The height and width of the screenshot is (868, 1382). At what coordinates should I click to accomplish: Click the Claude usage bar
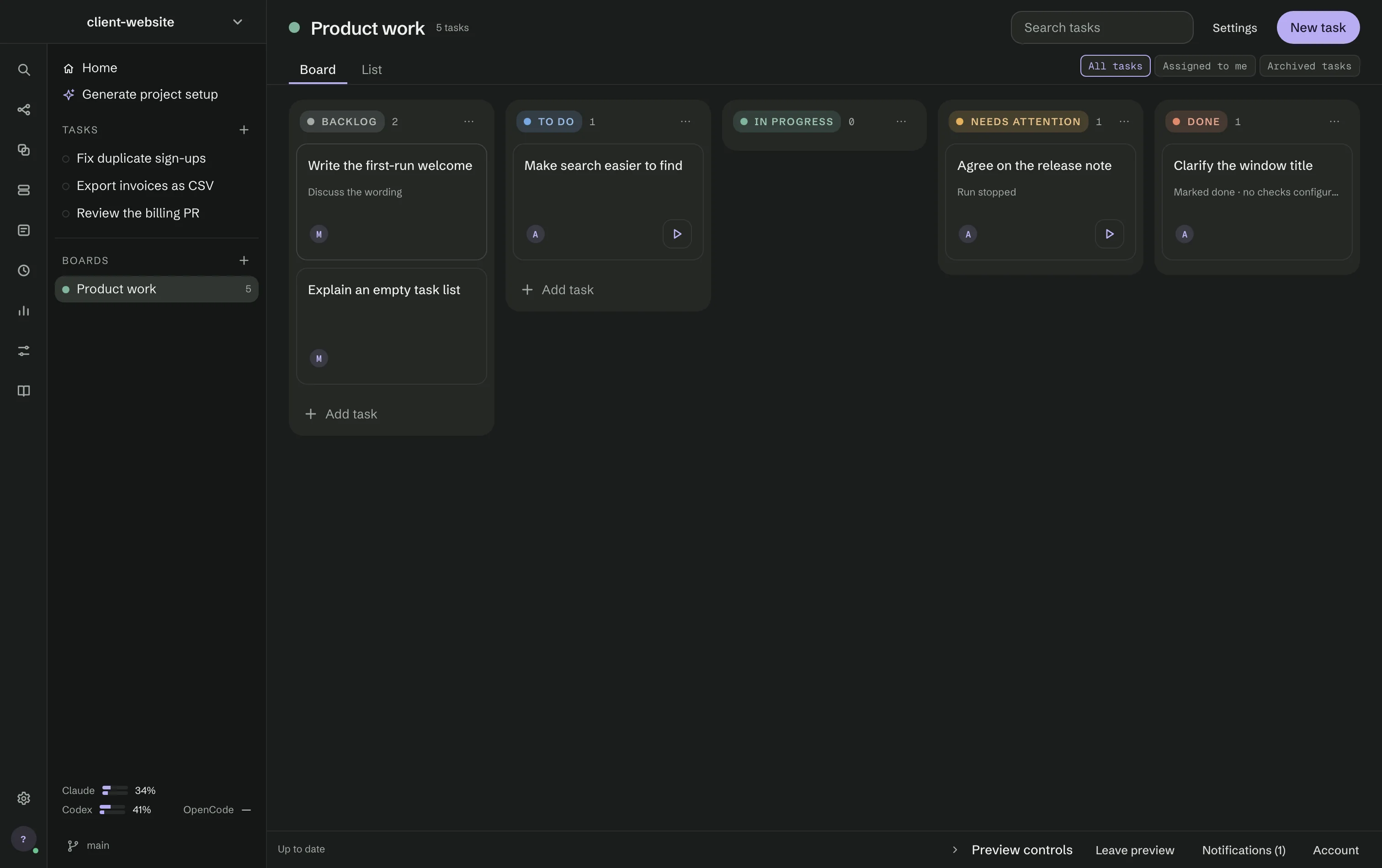pos(115,790)
